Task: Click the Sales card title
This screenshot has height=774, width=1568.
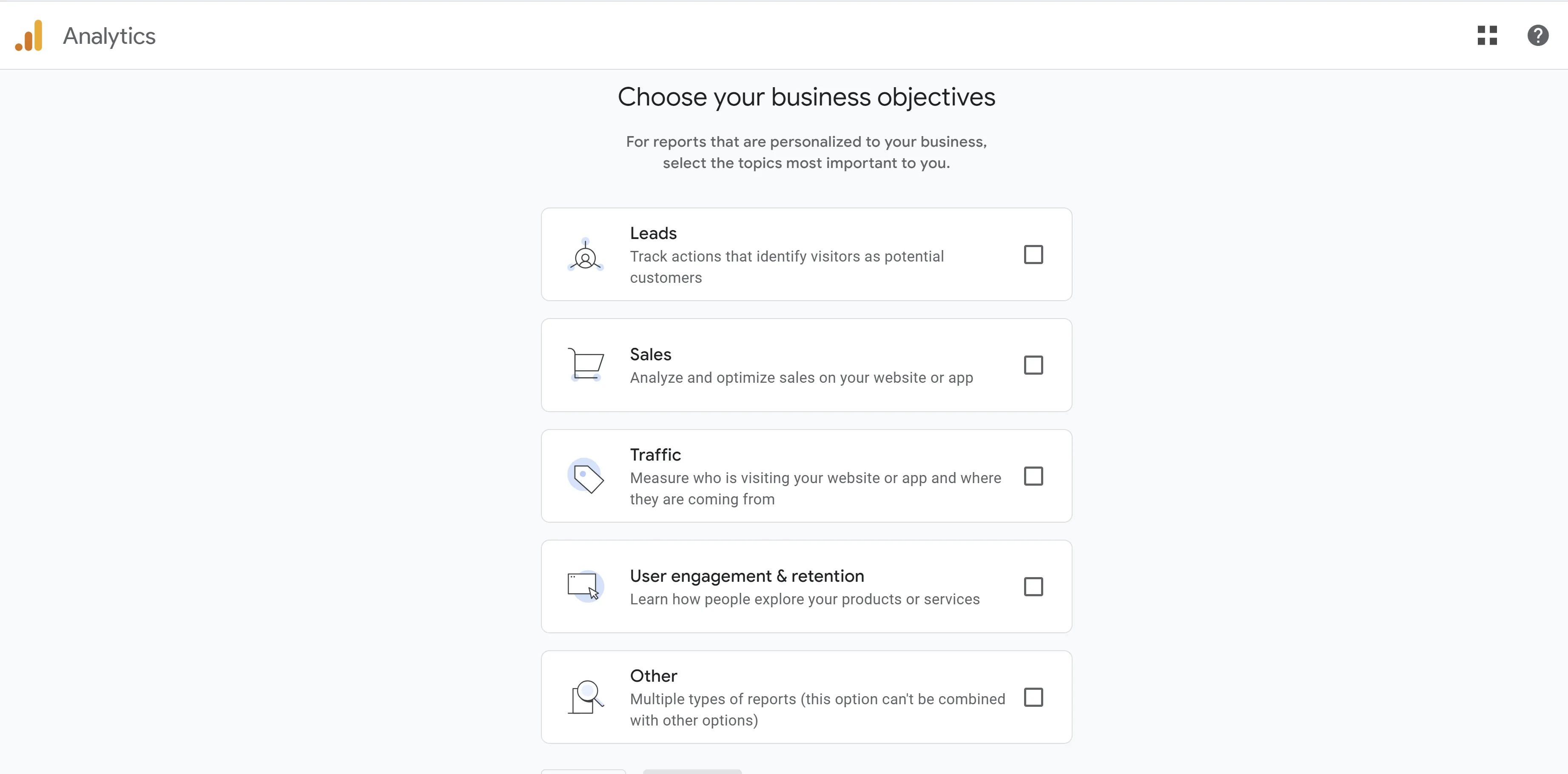Action: point(650,355)
